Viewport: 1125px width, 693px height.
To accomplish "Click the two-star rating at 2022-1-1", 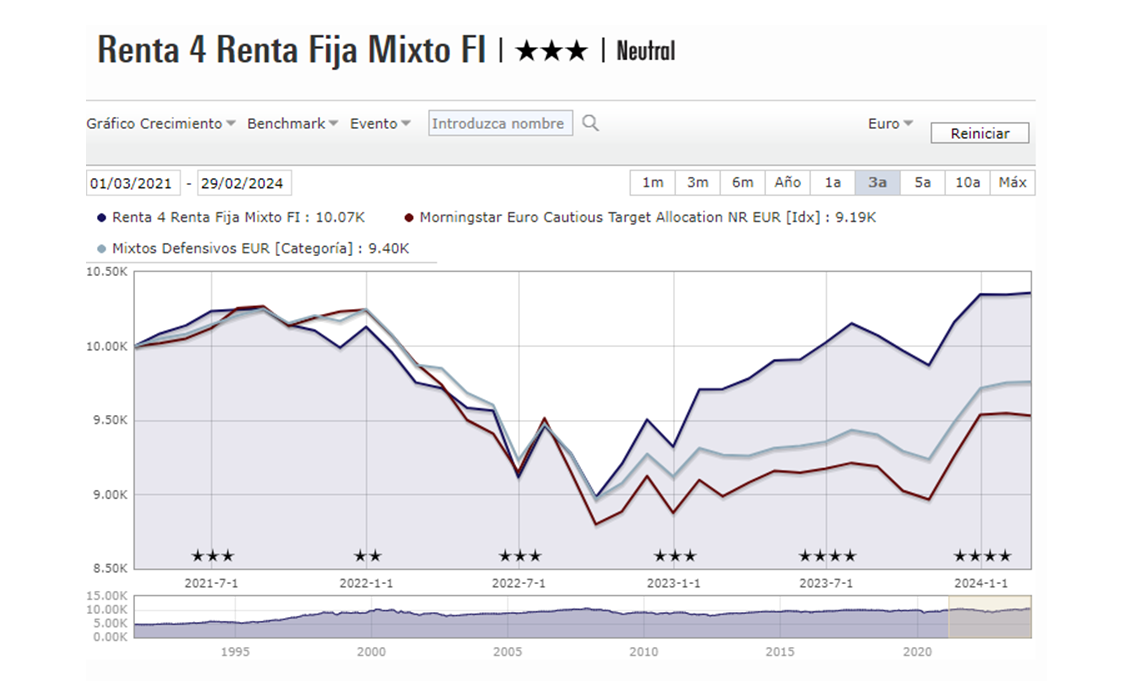I will tap(367, 556).
